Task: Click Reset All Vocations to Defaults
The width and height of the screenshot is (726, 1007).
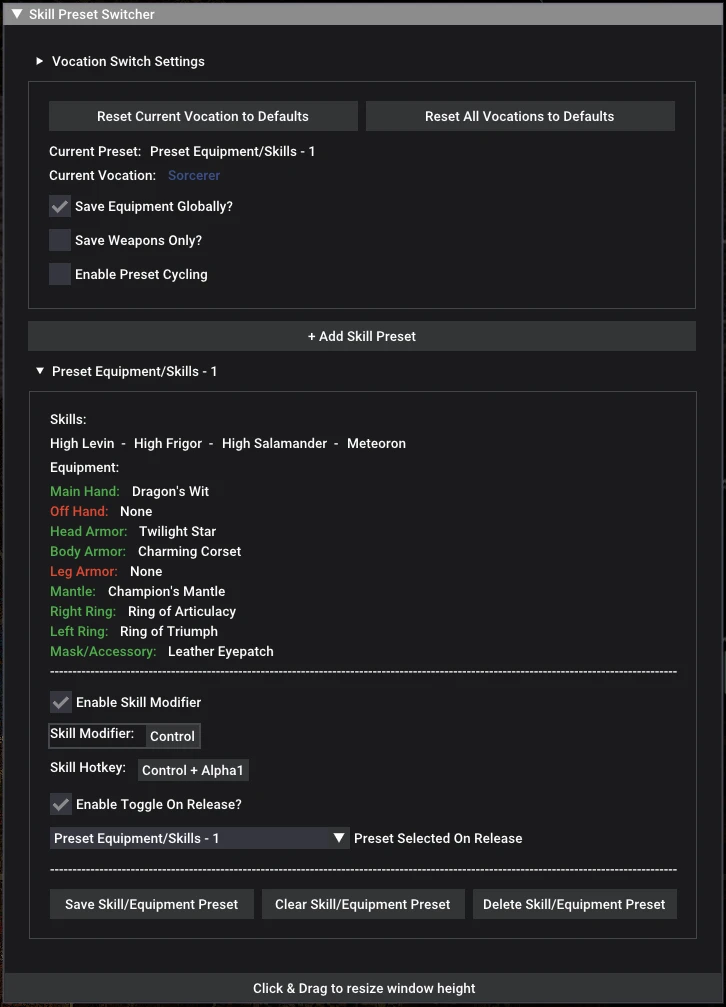Action: 520,116
